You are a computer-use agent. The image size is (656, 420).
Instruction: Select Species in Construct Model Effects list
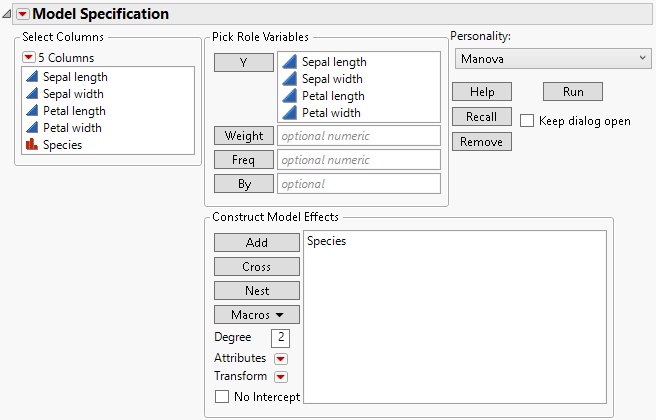coord(326,241)
